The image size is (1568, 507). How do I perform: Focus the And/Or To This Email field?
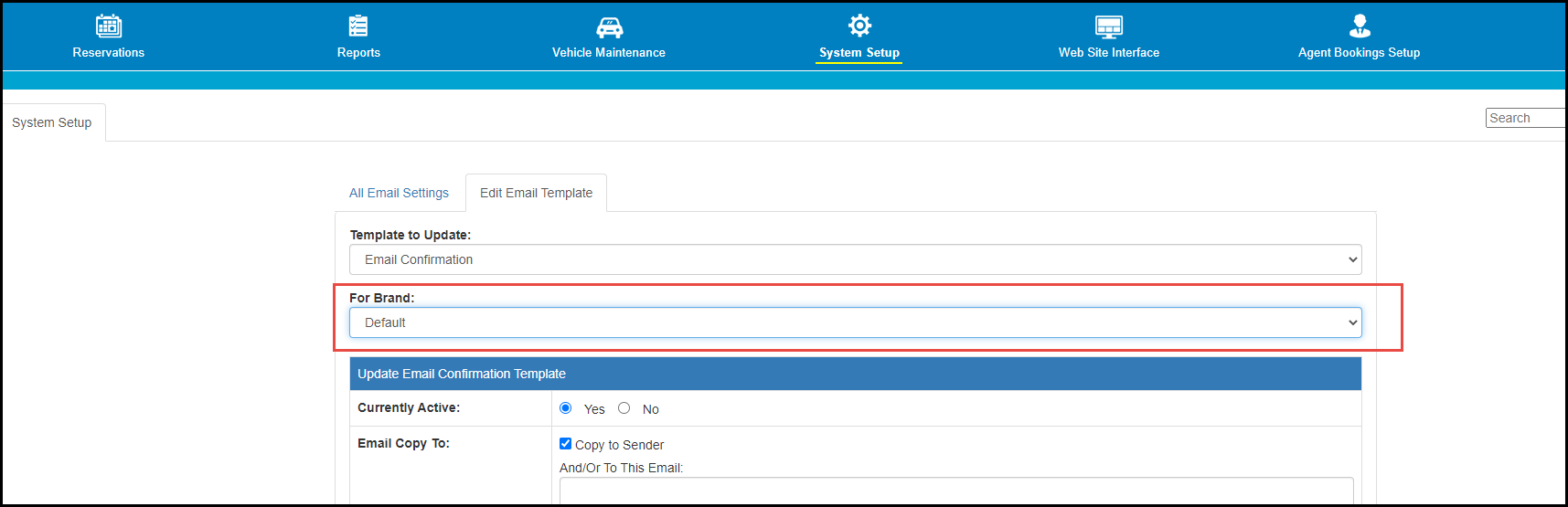pyautogui.click(x=956, y=491)
